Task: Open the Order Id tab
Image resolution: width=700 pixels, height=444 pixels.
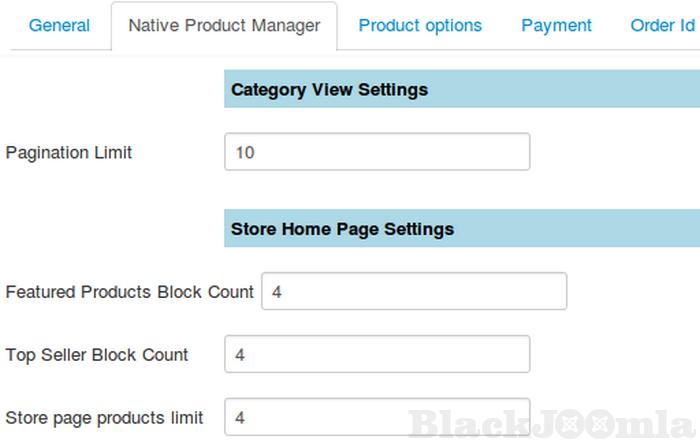Action: click(x=662, y=26)
